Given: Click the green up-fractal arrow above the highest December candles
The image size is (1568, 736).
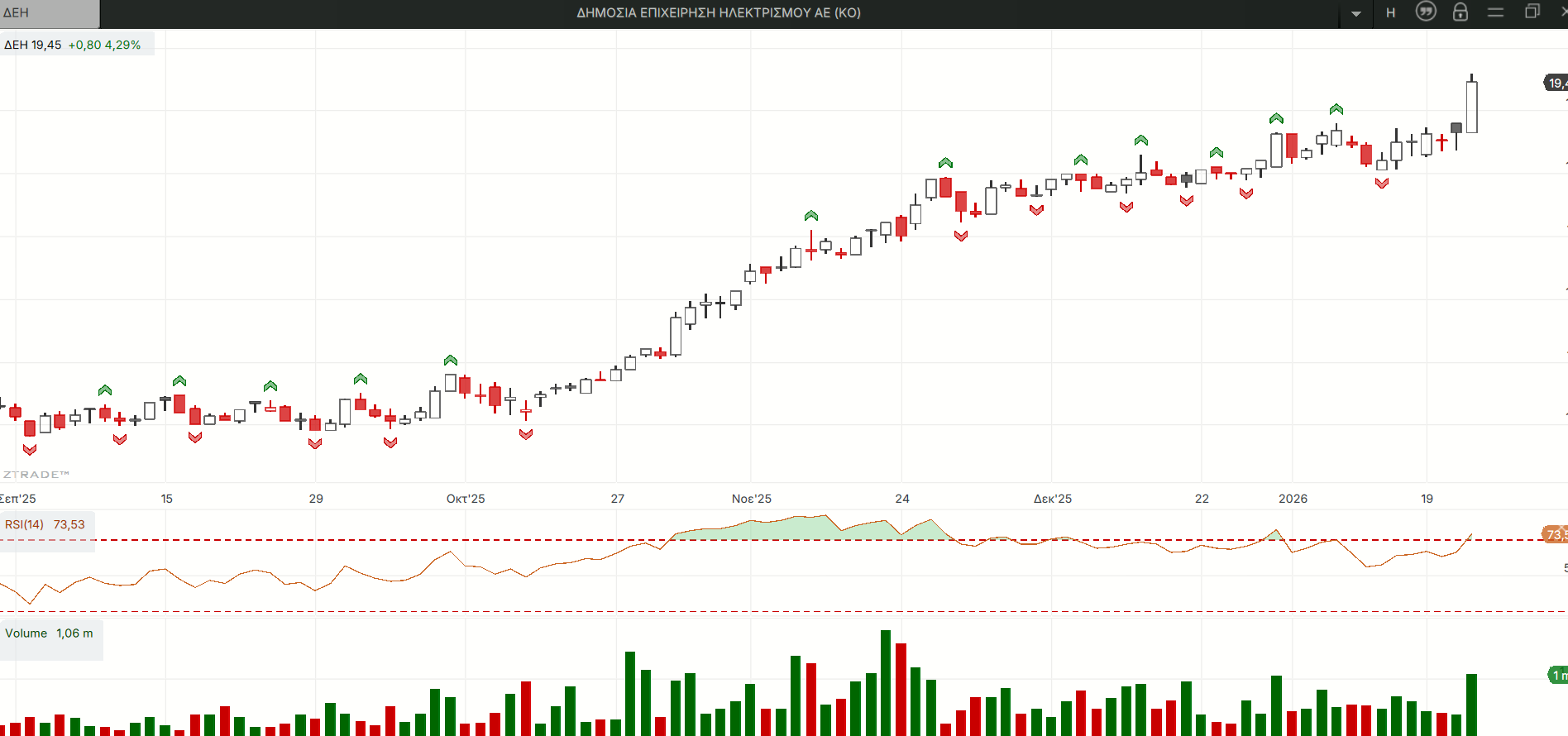Looking at the screenshot, I should click(x=1276, y=119).
